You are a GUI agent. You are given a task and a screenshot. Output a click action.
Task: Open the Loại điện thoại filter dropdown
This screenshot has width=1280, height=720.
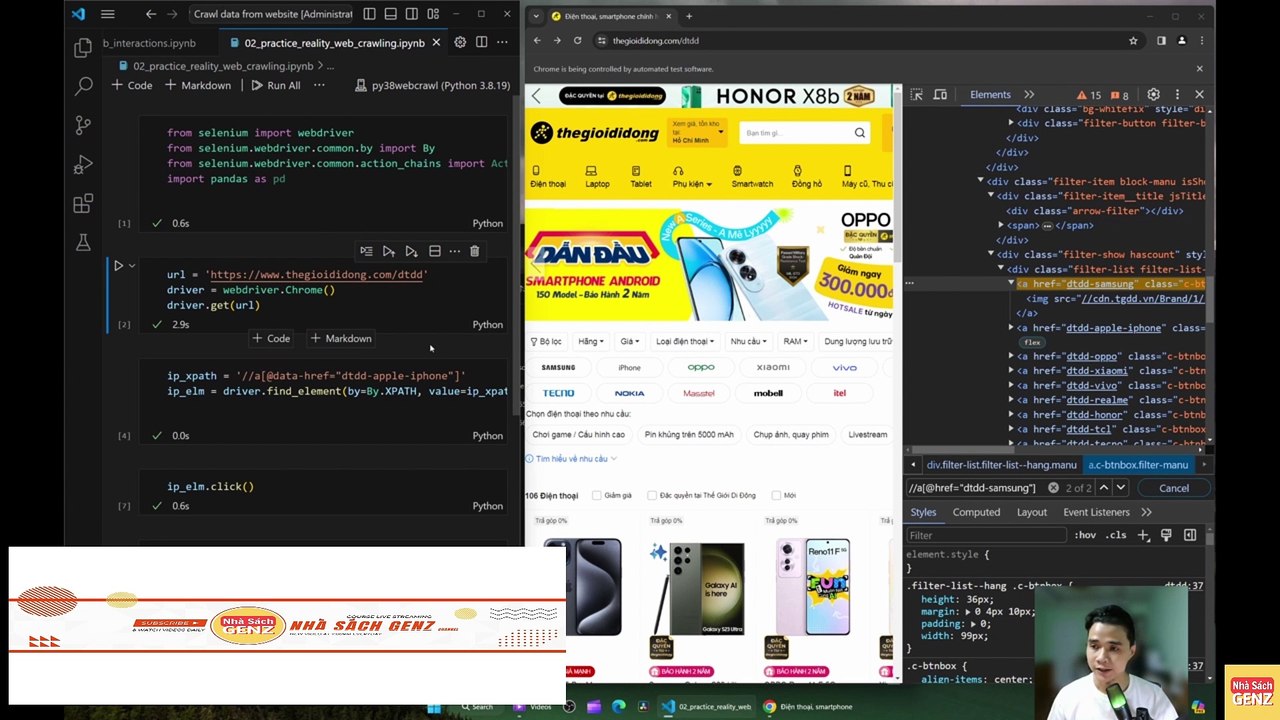pos(686,342)
